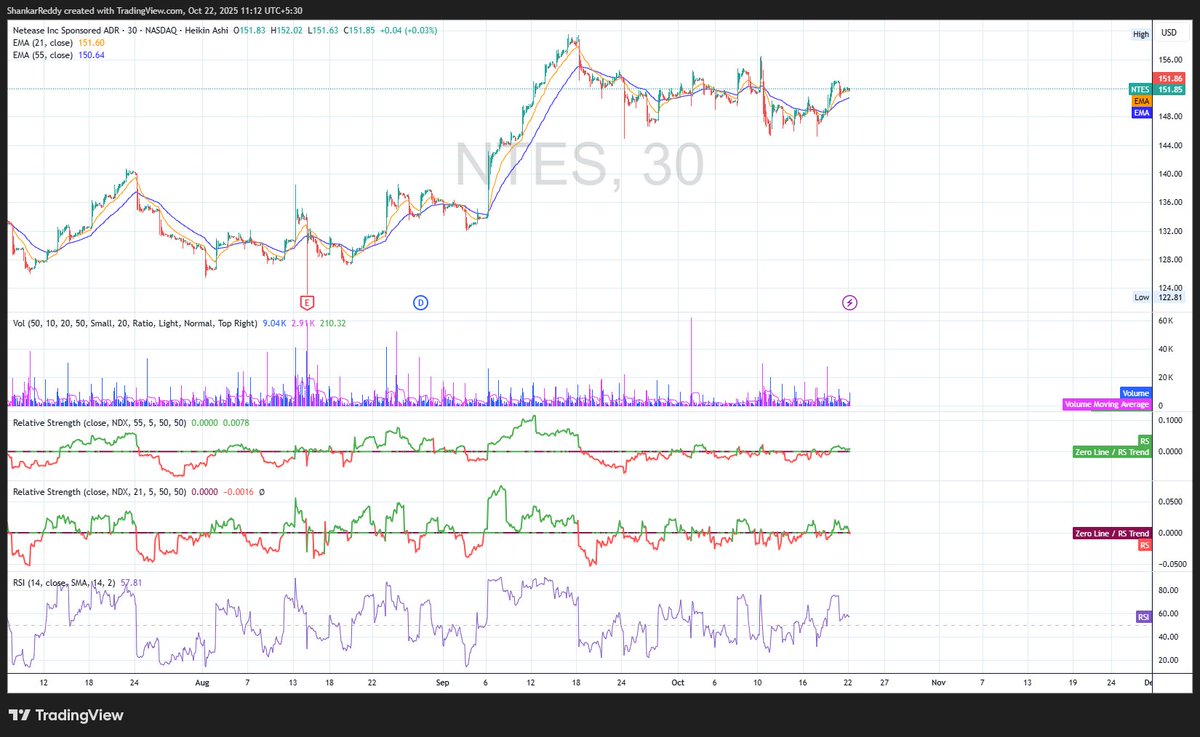Click the 144.00 price axis value
Screen dimensions: 1200x737
1169,146
